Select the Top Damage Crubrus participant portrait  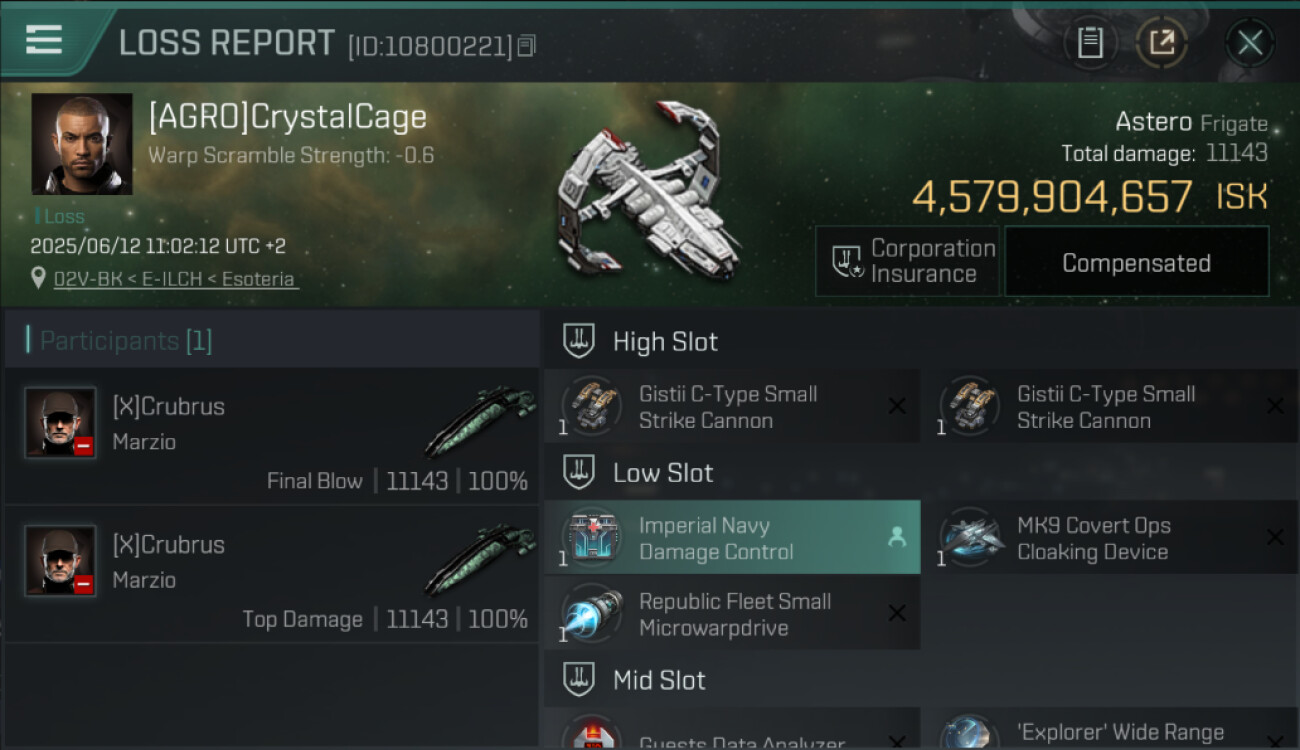point(60,561)
